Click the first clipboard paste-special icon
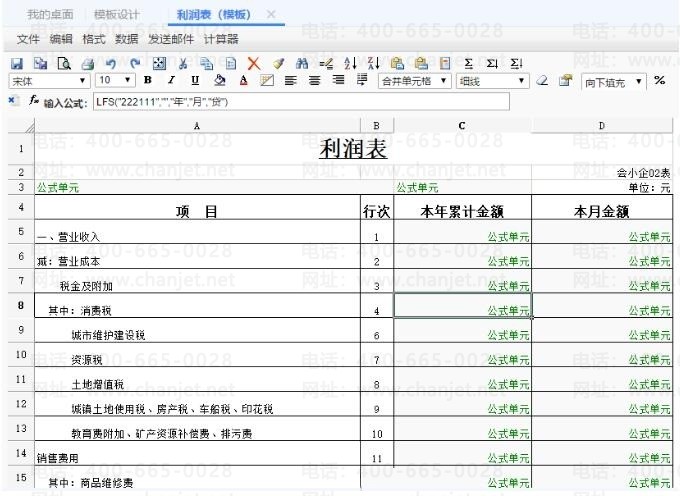The width and height of the screenshot is (680, 496). click(397, 64)
